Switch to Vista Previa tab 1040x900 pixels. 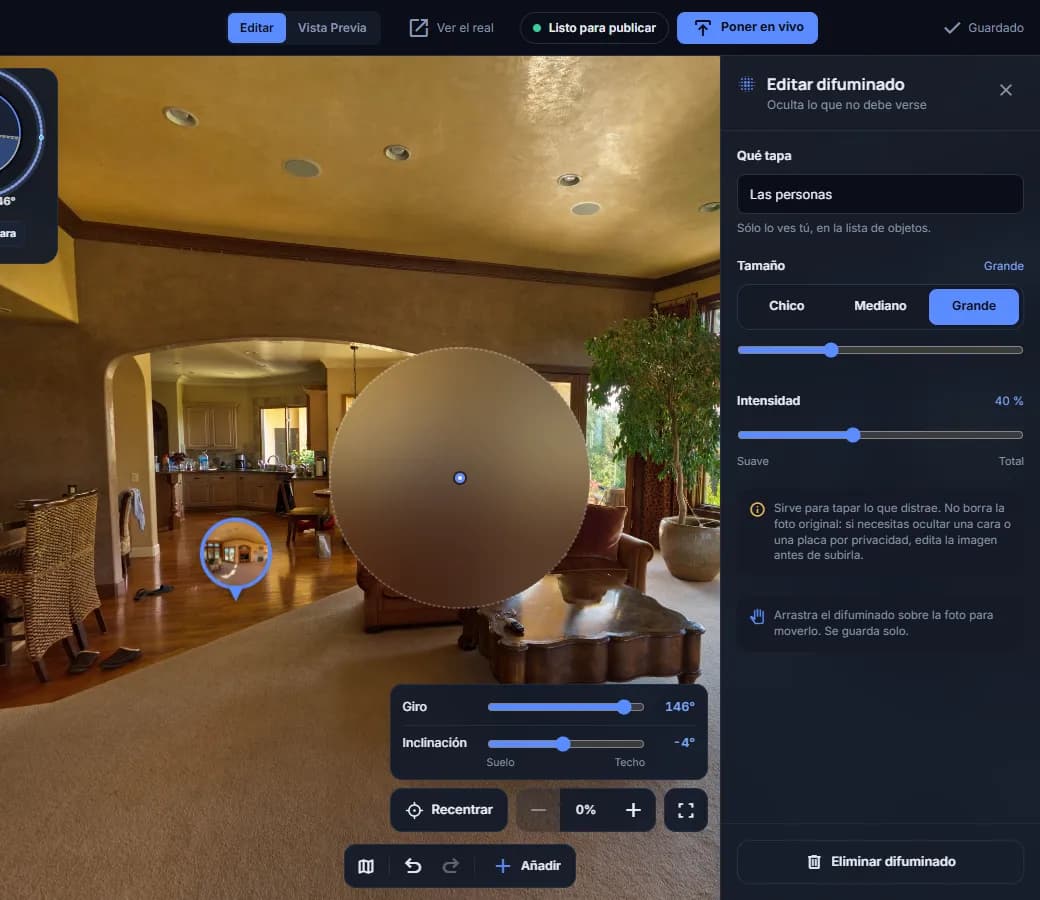(332, 28)
